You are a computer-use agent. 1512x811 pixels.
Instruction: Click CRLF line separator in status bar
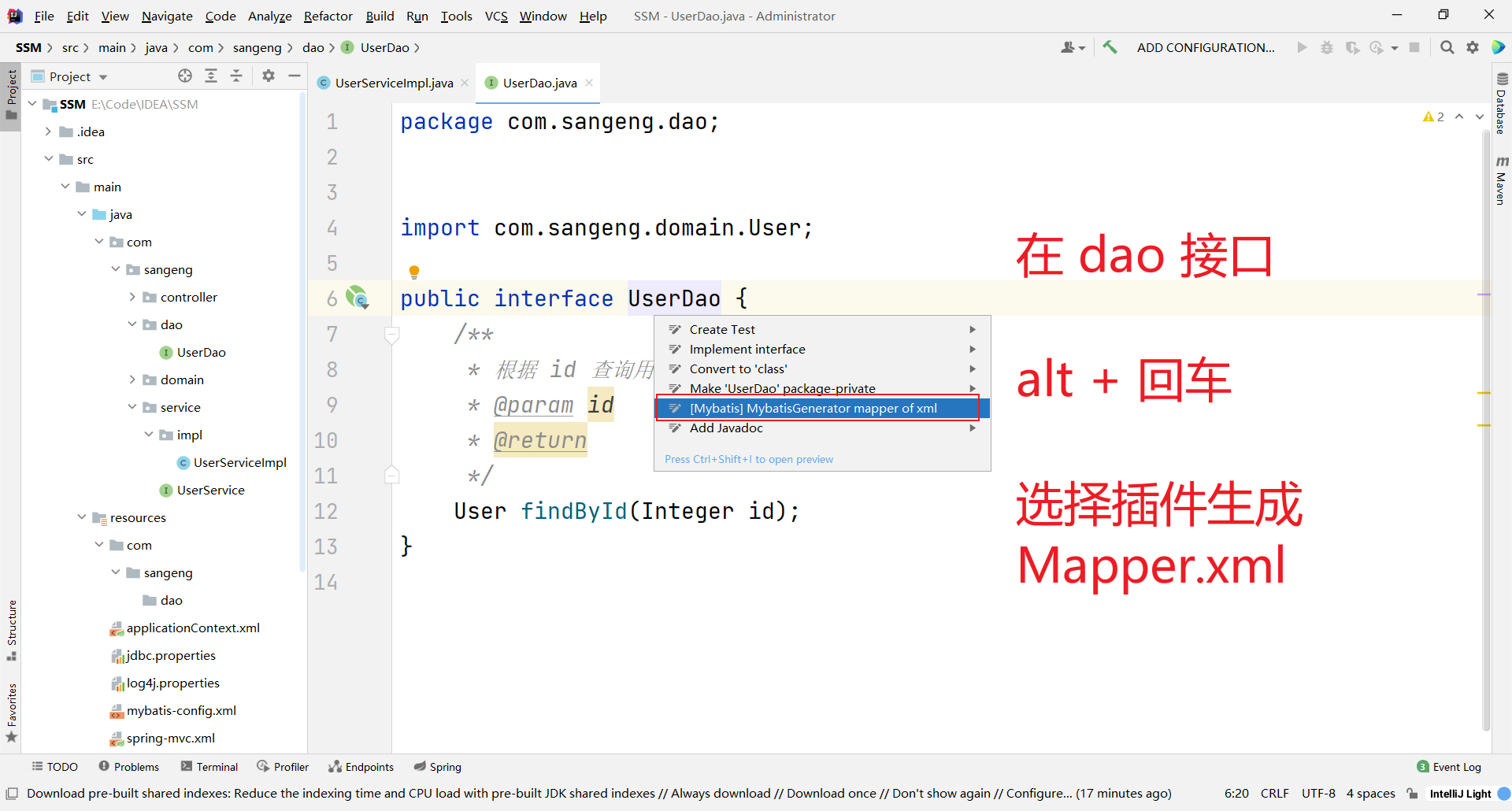coord(1274,794)
